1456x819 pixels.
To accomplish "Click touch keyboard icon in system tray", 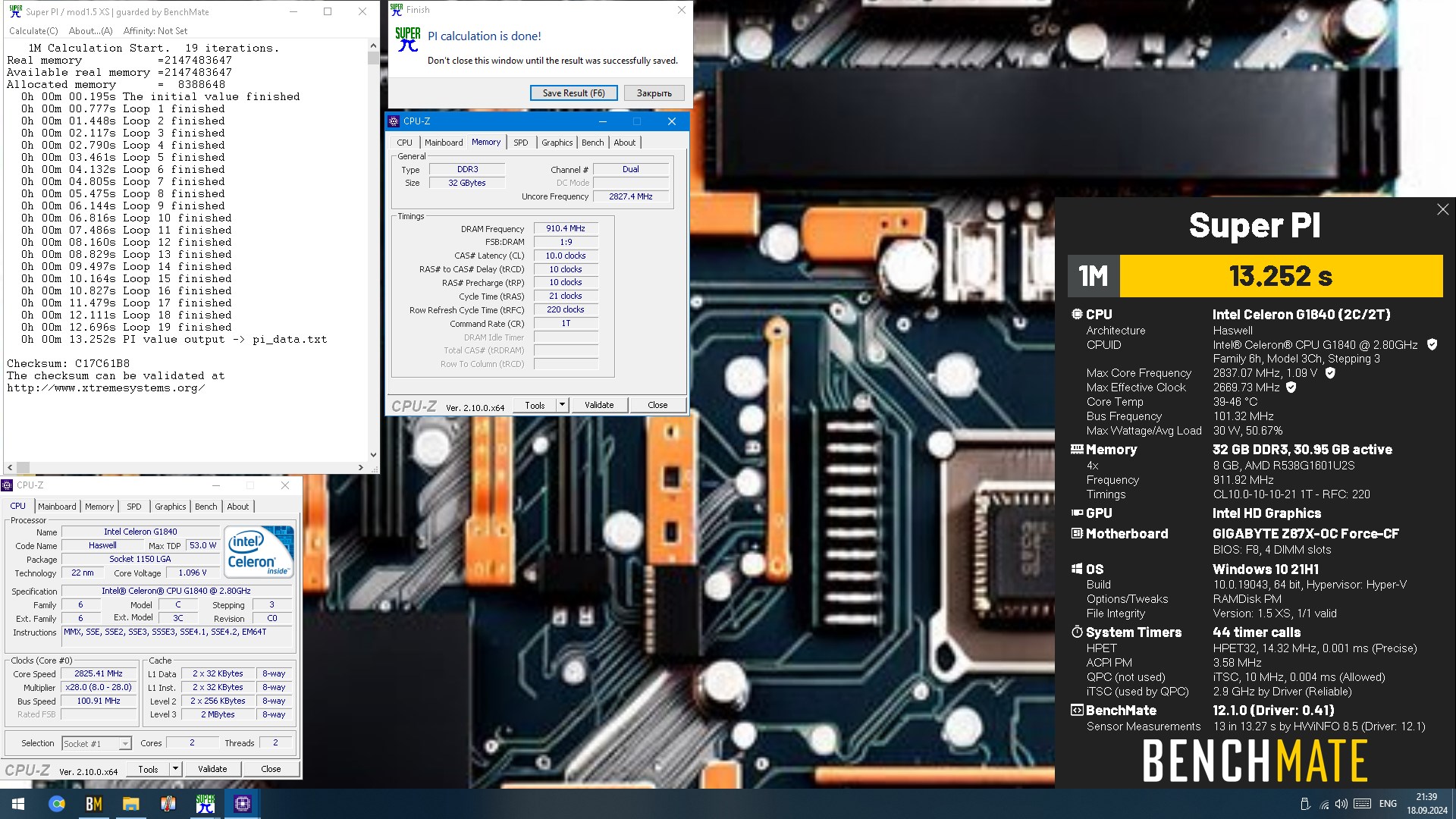I will [1362, 804].
